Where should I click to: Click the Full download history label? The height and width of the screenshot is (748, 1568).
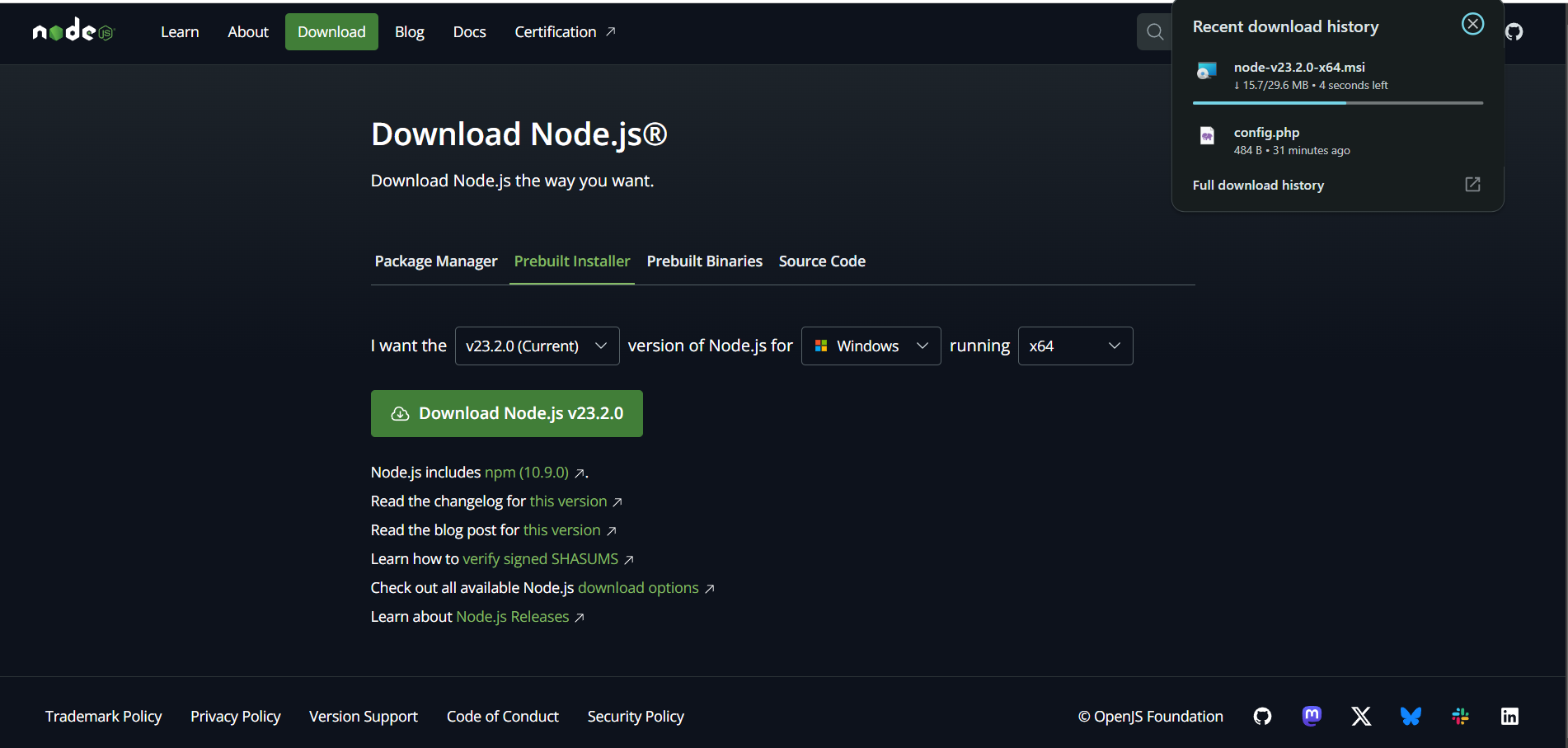pos(1258,186)
